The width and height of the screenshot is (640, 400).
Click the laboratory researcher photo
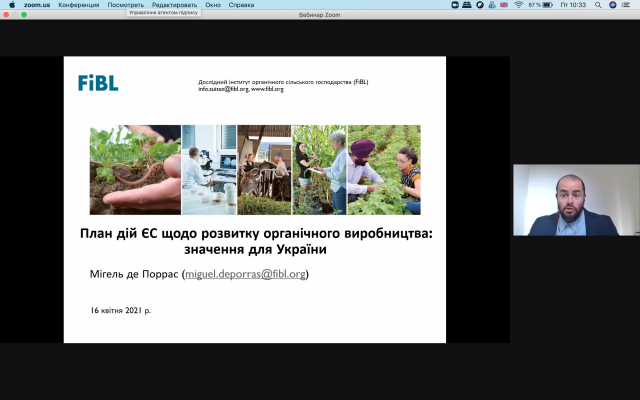[209, 170]
